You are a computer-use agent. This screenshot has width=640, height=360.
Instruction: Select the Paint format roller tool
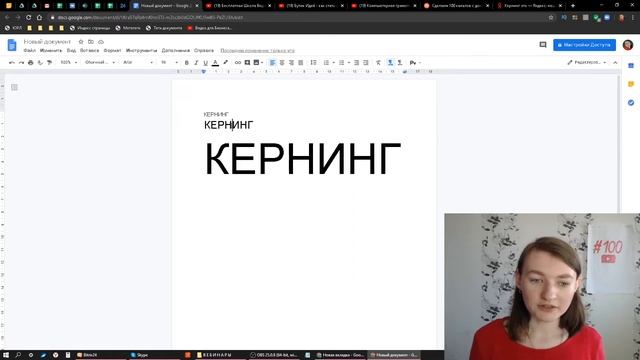click(49, 62)
